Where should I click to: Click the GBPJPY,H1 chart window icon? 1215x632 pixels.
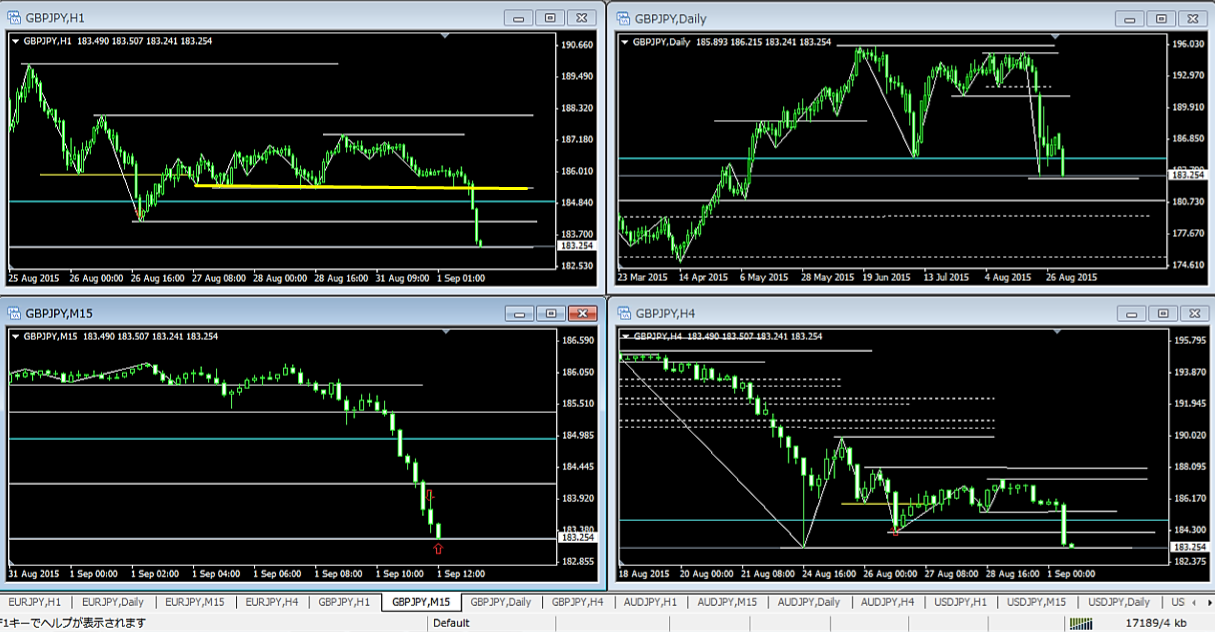pyautogui.click(x=13, y=17)
